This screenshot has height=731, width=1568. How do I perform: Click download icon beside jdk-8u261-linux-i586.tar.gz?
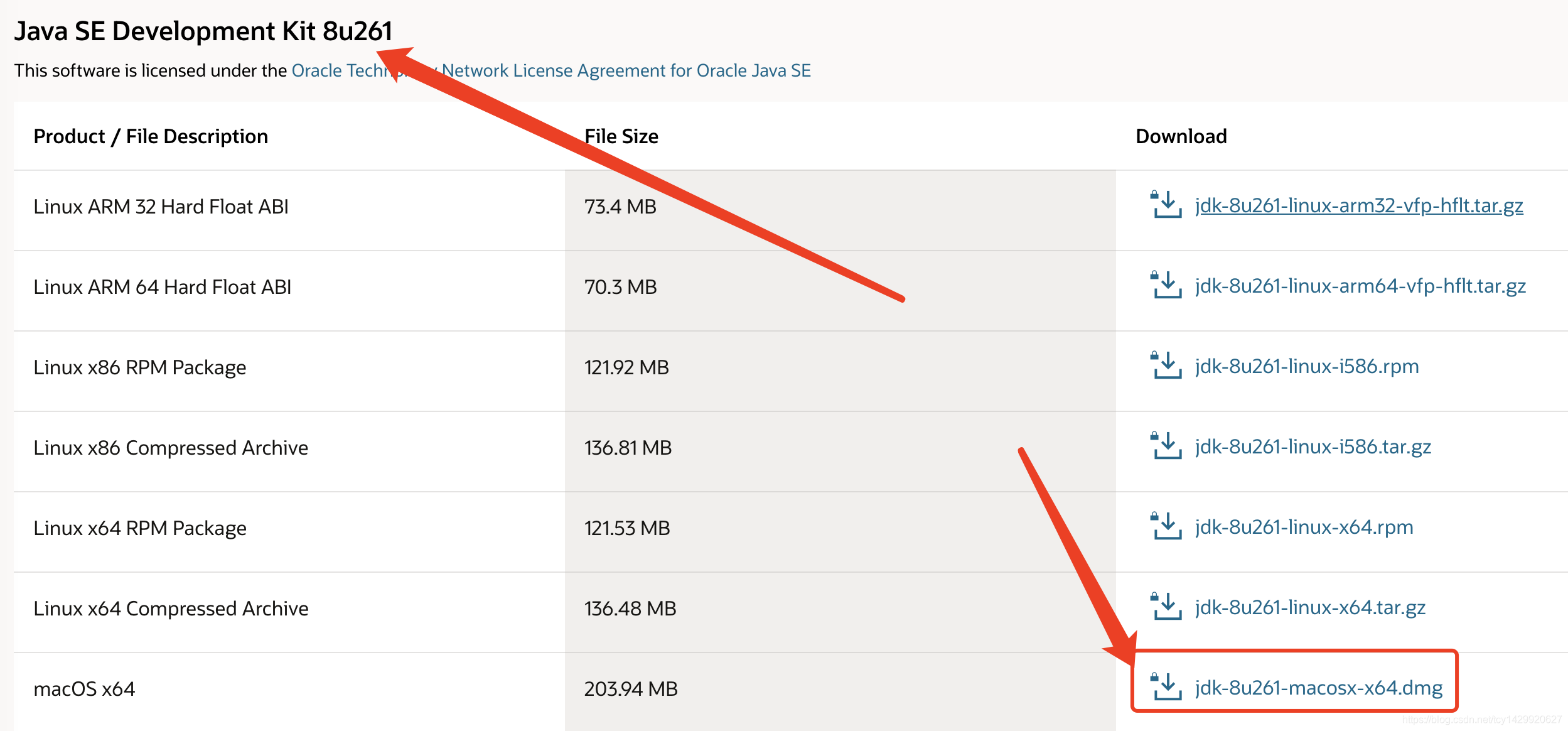[x=1166, y=446]
